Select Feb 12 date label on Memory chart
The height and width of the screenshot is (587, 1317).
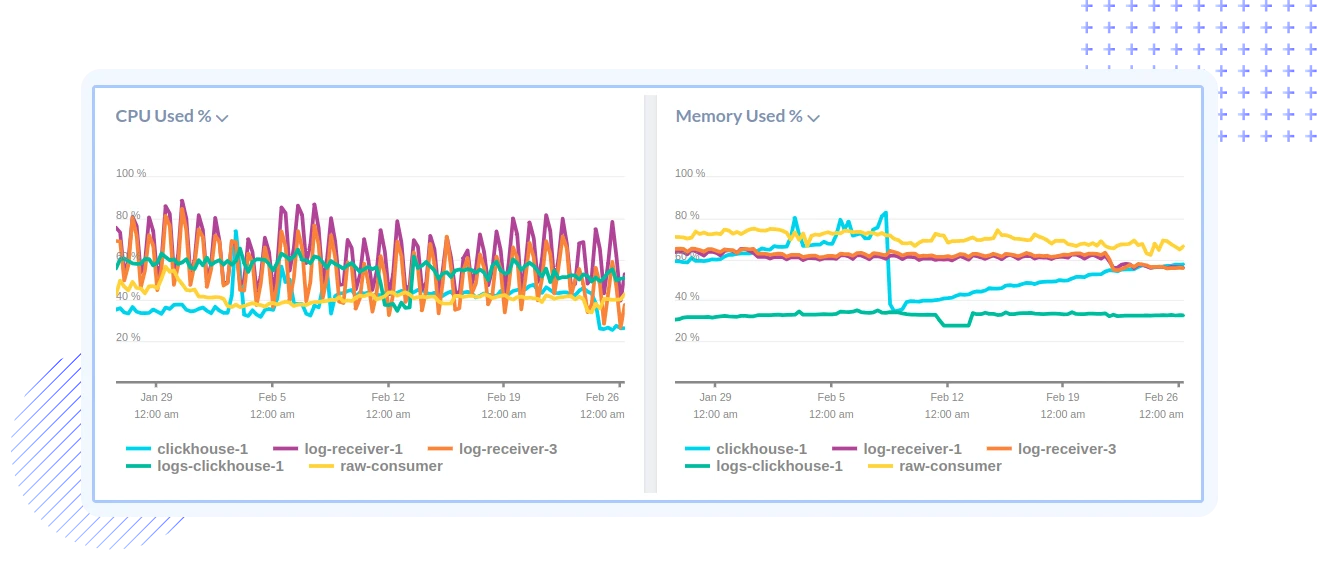point(947,397)
